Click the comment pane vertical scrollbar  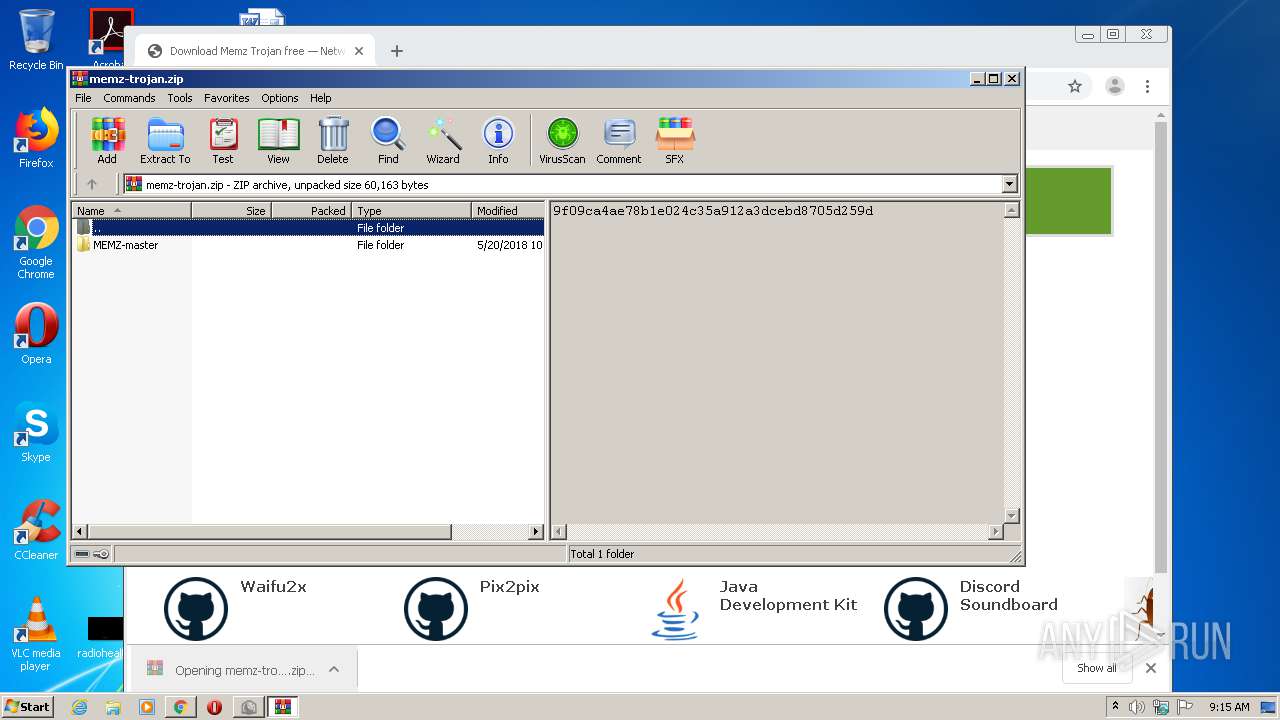click(1011, 363)
